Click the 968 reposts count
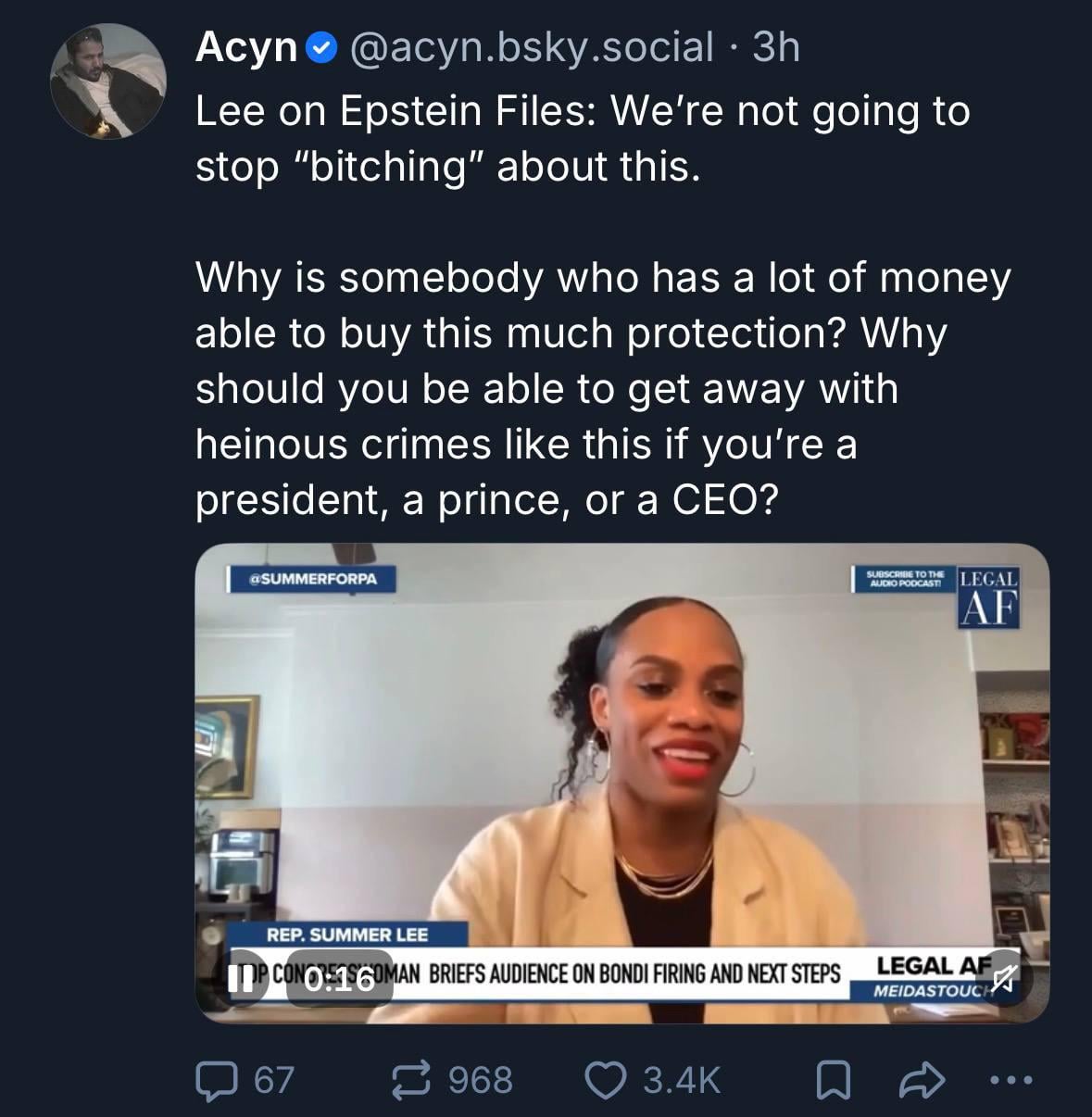 pos(480,1080)
